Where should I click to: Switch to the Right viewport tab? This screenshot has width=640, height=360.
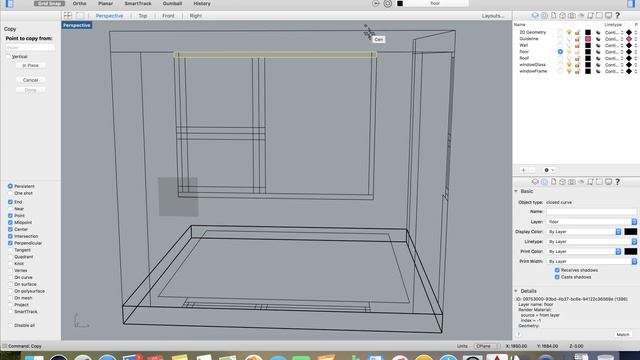pos(196,16)
